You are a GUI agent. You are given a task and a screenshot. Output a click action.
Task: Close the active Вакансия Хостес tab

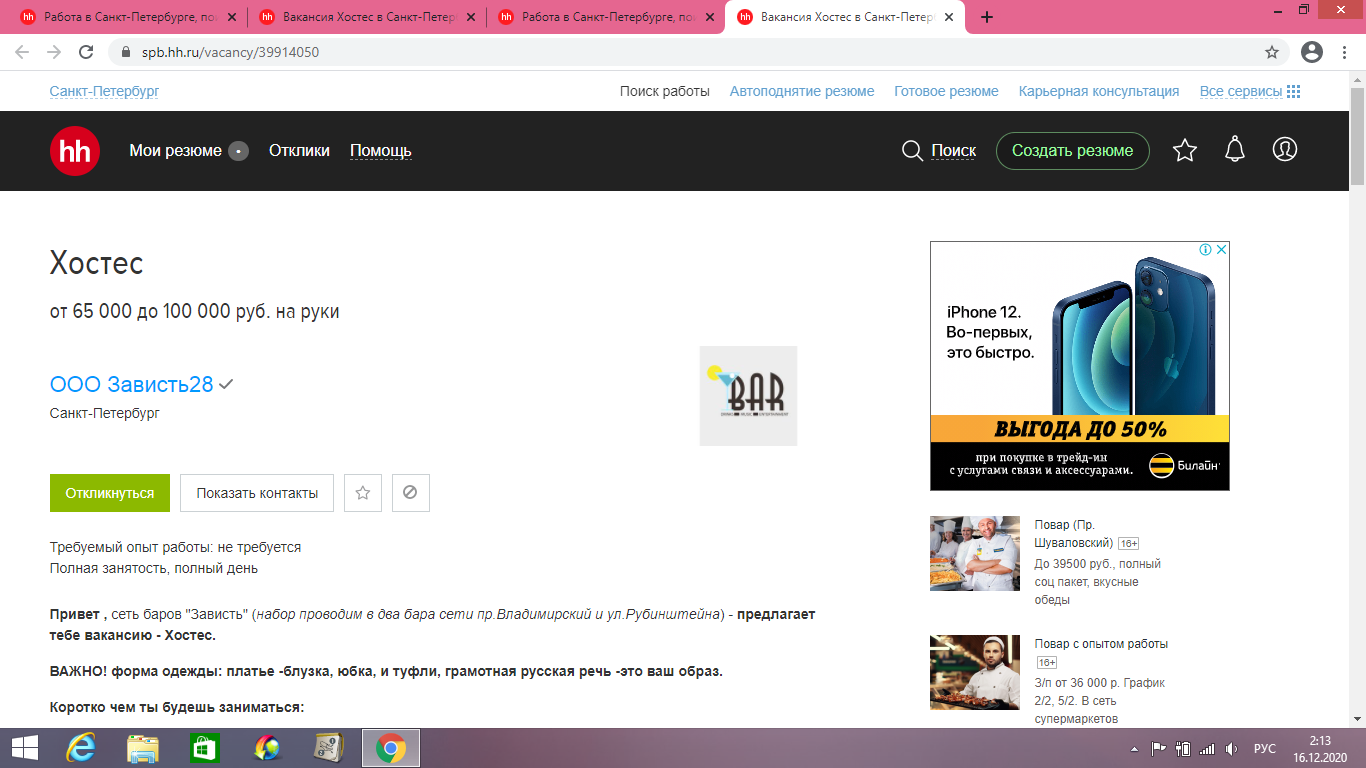tap(948, 17)
